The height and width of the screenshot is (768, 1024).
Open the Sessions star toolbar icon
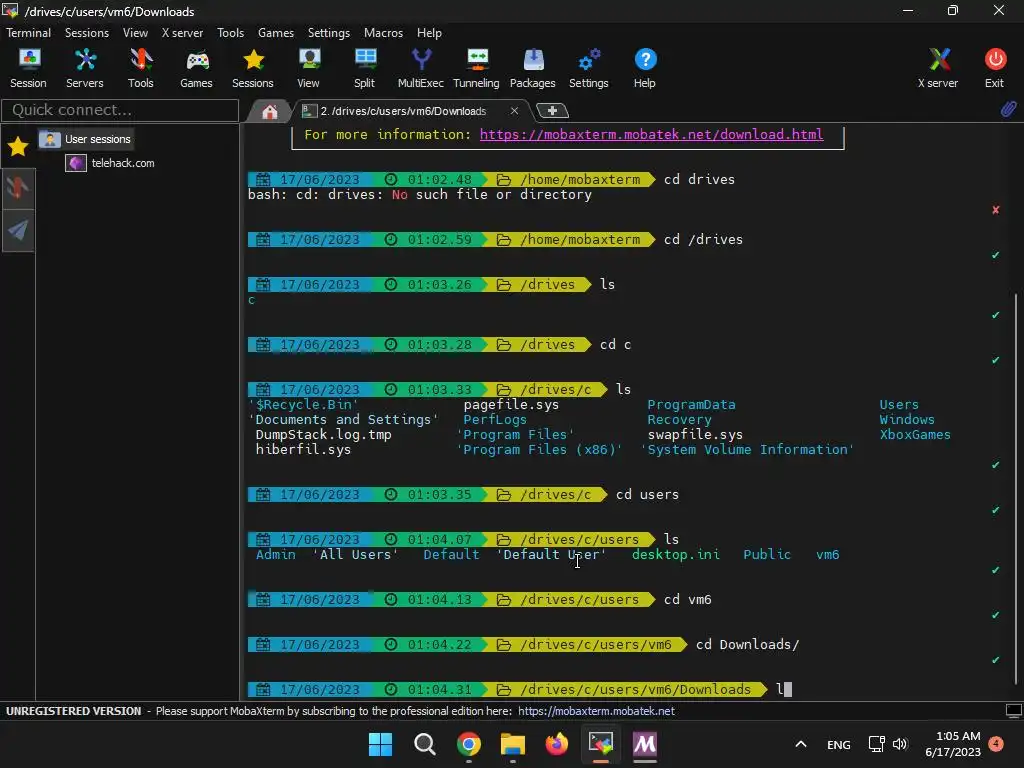[253, 68]
